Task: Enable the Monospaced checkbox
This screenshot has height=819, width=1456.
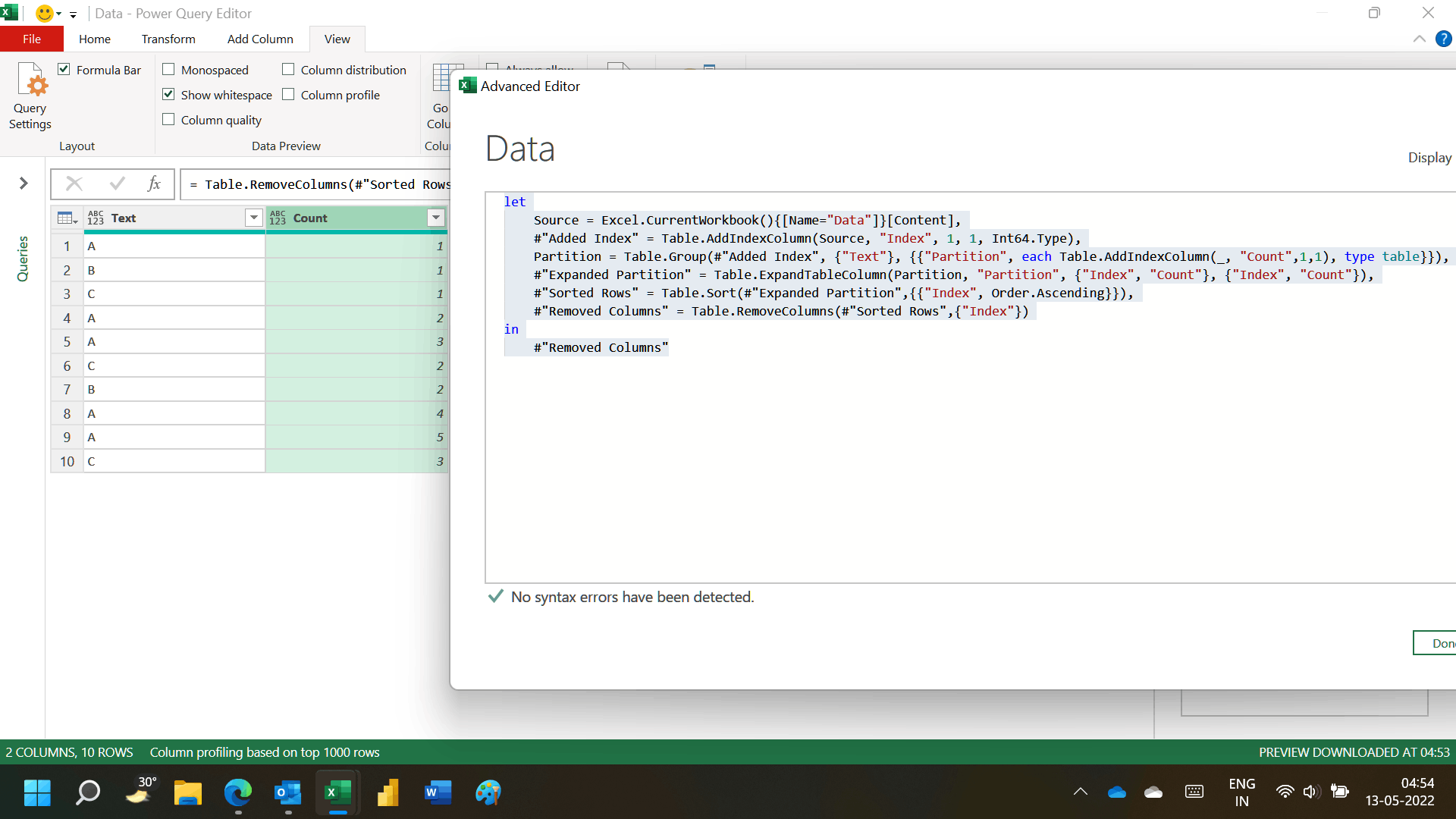Action: [168, 69]
